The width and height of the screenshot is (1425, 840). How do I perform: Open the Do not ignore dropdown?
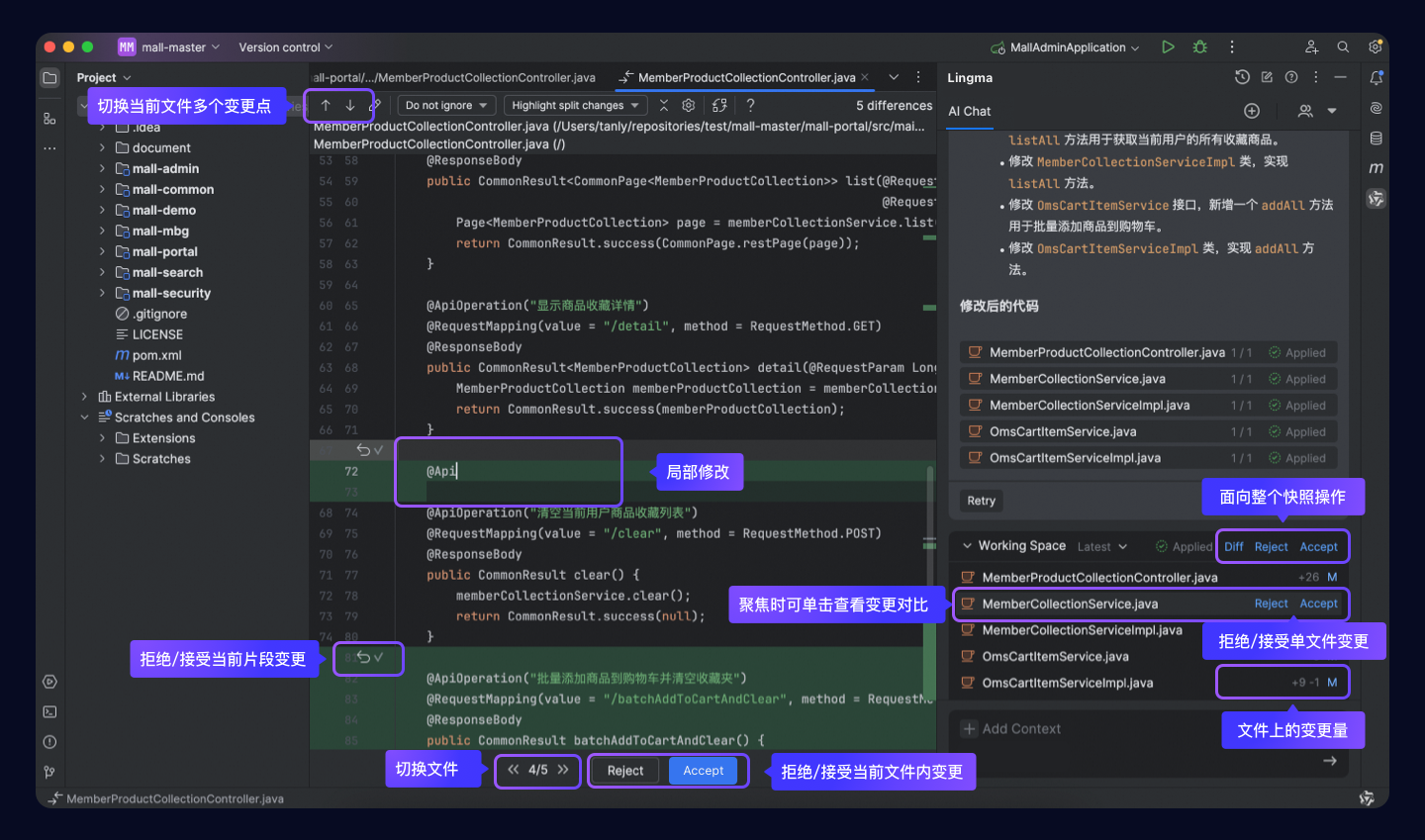coord(446,105)
